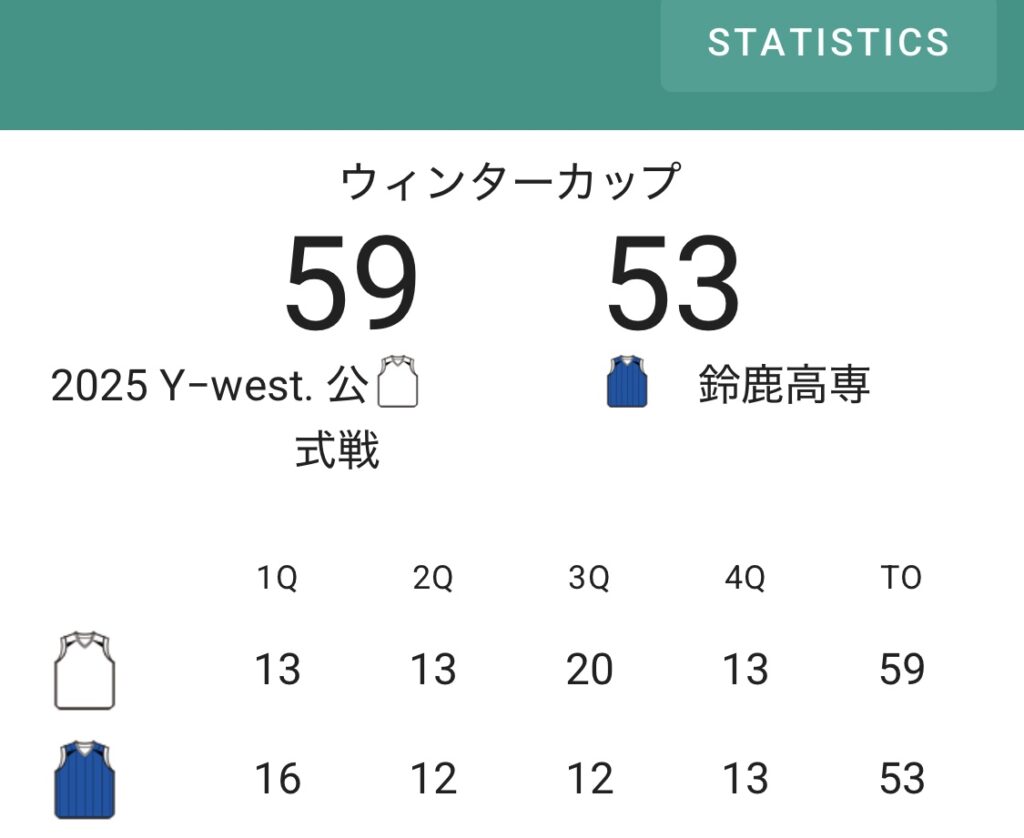This screenshot has width=1024, height=838.
Task: Select the 2Q column header
Action: pyautogui.click(x=433, y=578)
